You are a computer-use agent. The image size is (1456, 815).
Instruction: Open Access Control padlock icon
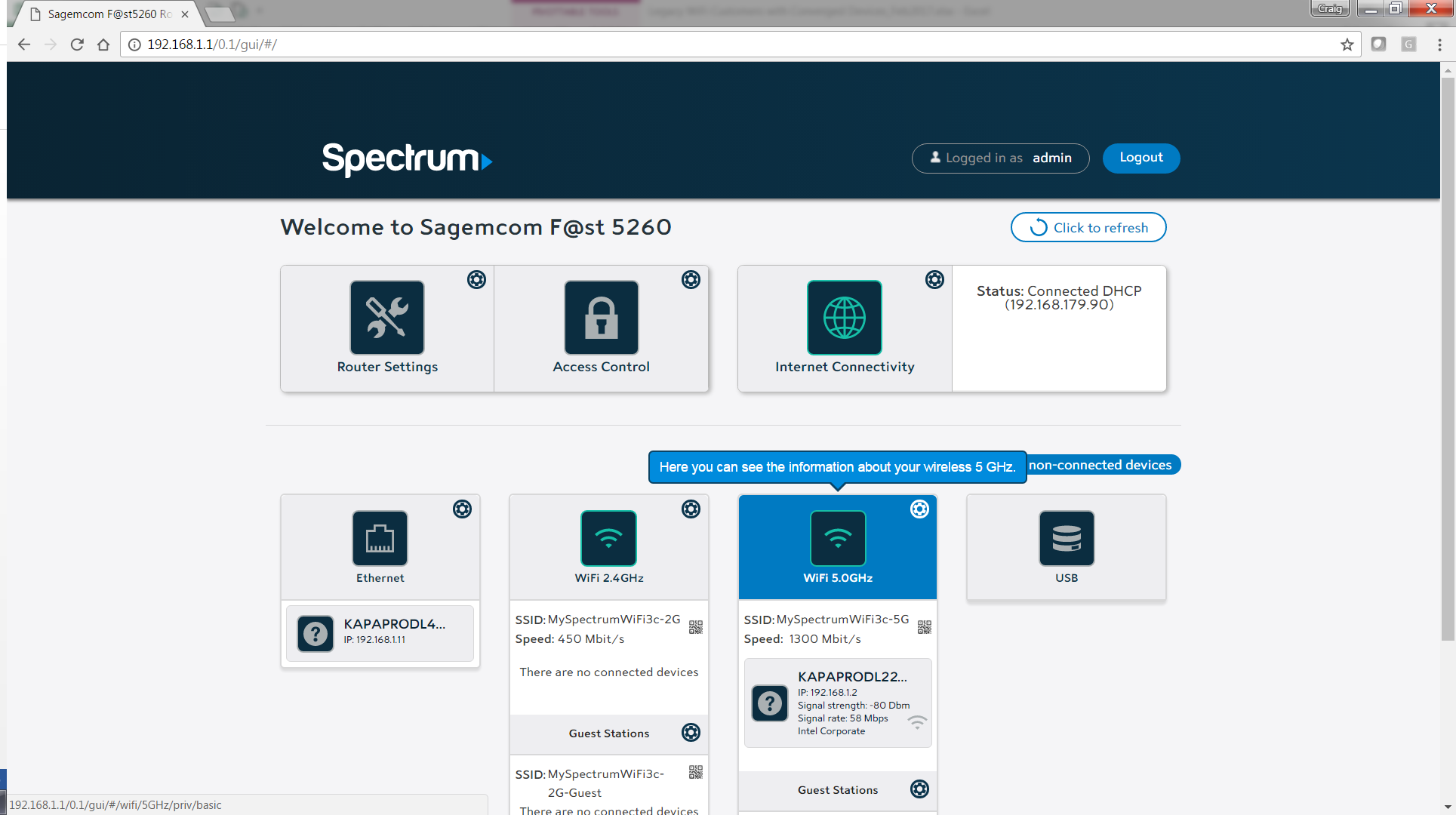click(602, 317)
